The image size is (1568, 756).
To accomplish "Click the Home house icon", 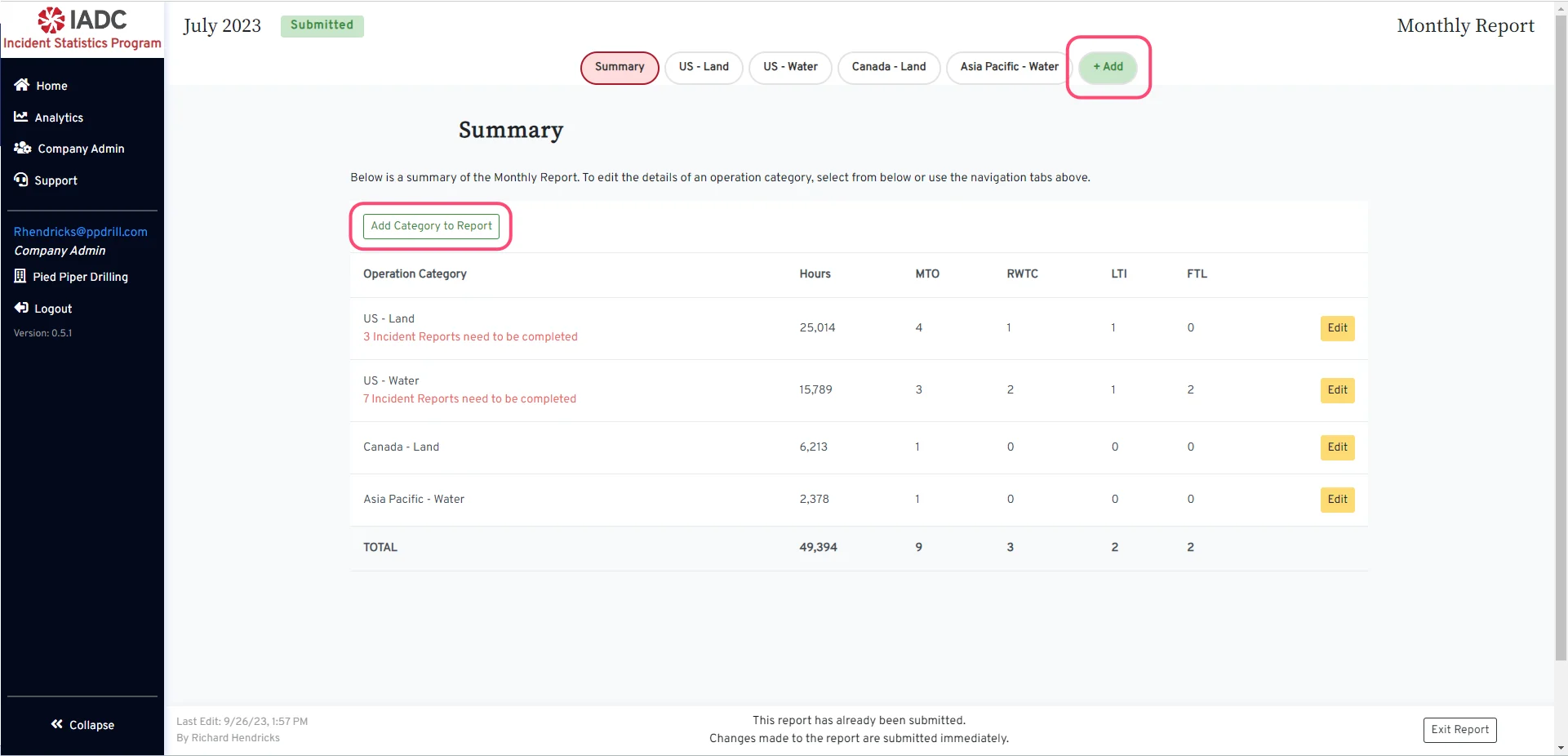I will [22, 85].
